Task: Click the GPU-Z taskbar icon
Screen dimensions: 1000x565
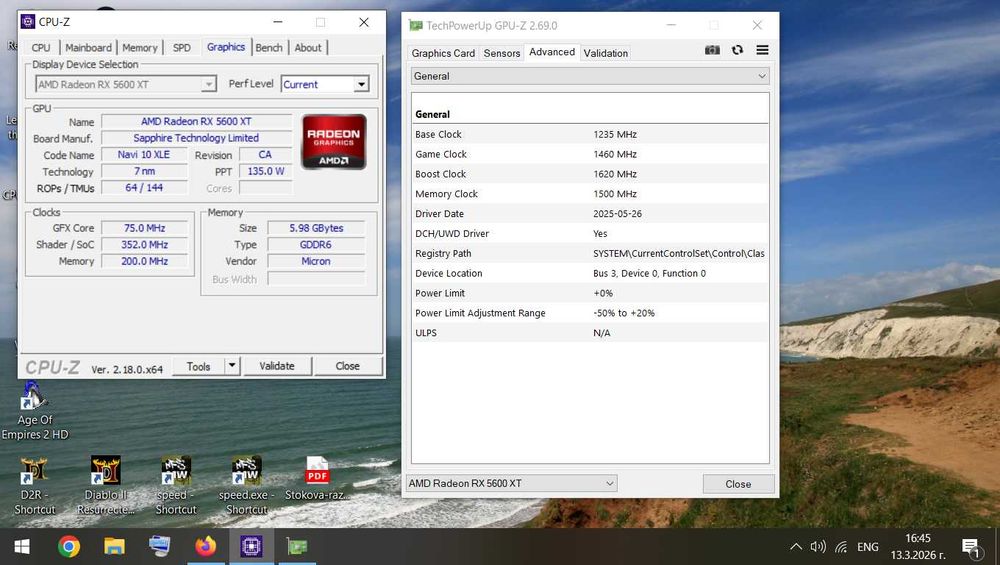Action: pos(297,547)
